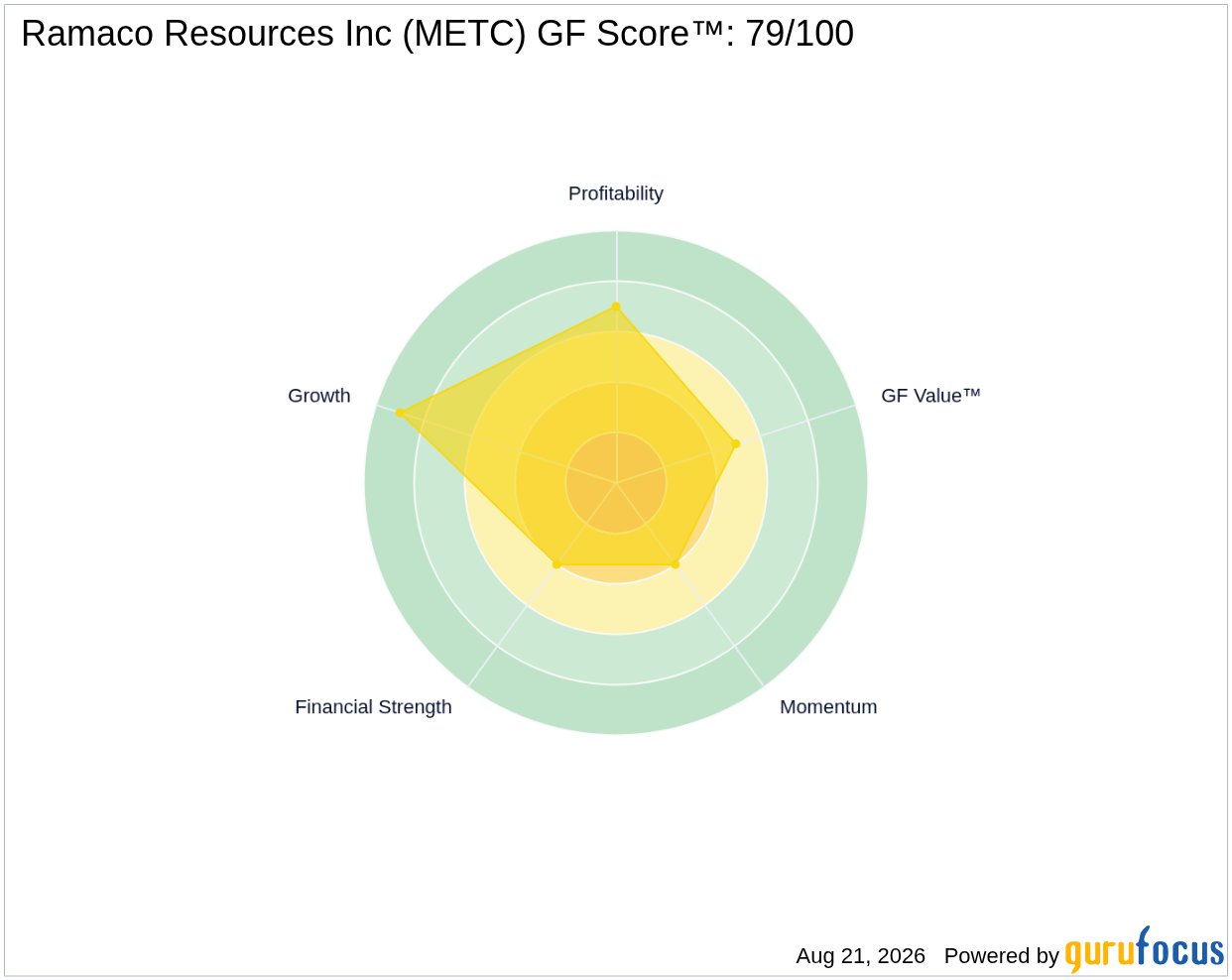Viewport: 1232px width, 980px height.
Task: Click the Financial Strength axis label
Action: (x=373, y=707)
